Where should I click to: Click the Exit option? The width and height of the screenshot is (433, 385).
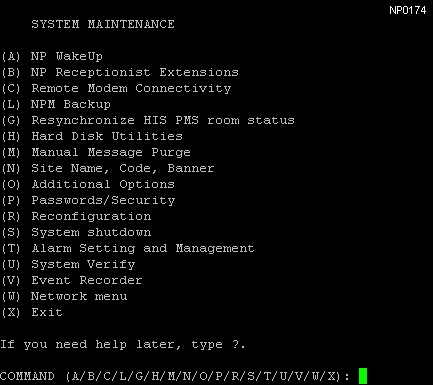(32, 312)
